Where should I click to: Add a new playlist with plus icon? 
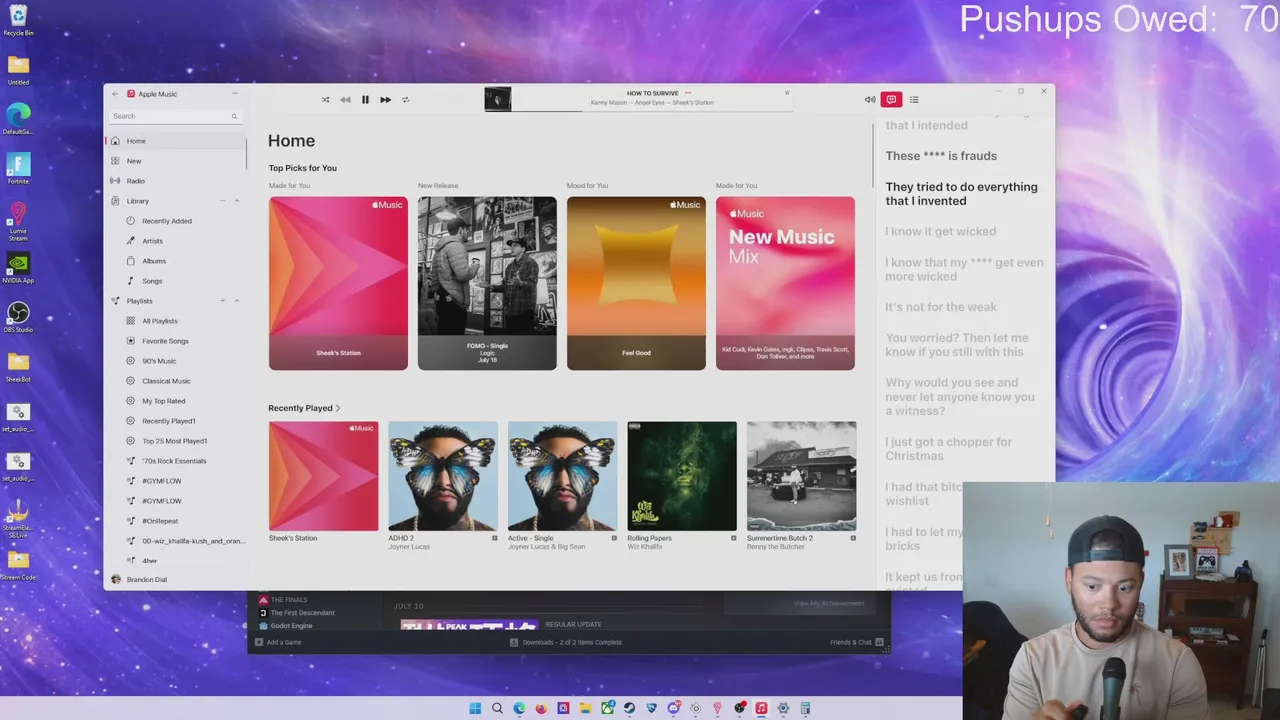(223, 301)
